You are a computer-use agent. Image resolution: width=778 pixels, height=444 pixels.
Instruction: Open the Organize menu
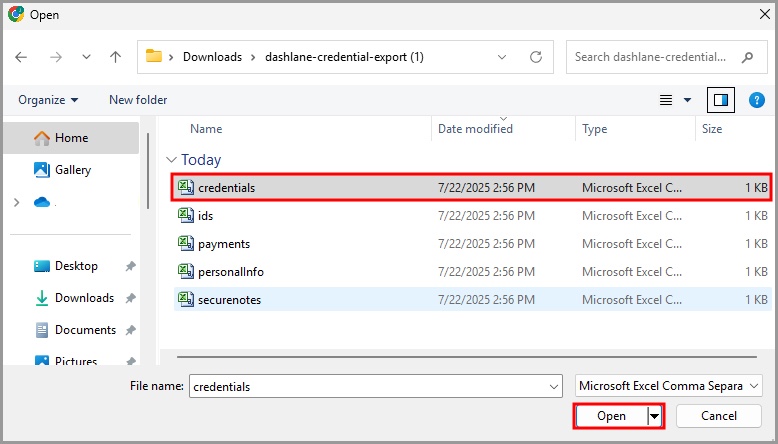tap(48, 100)
